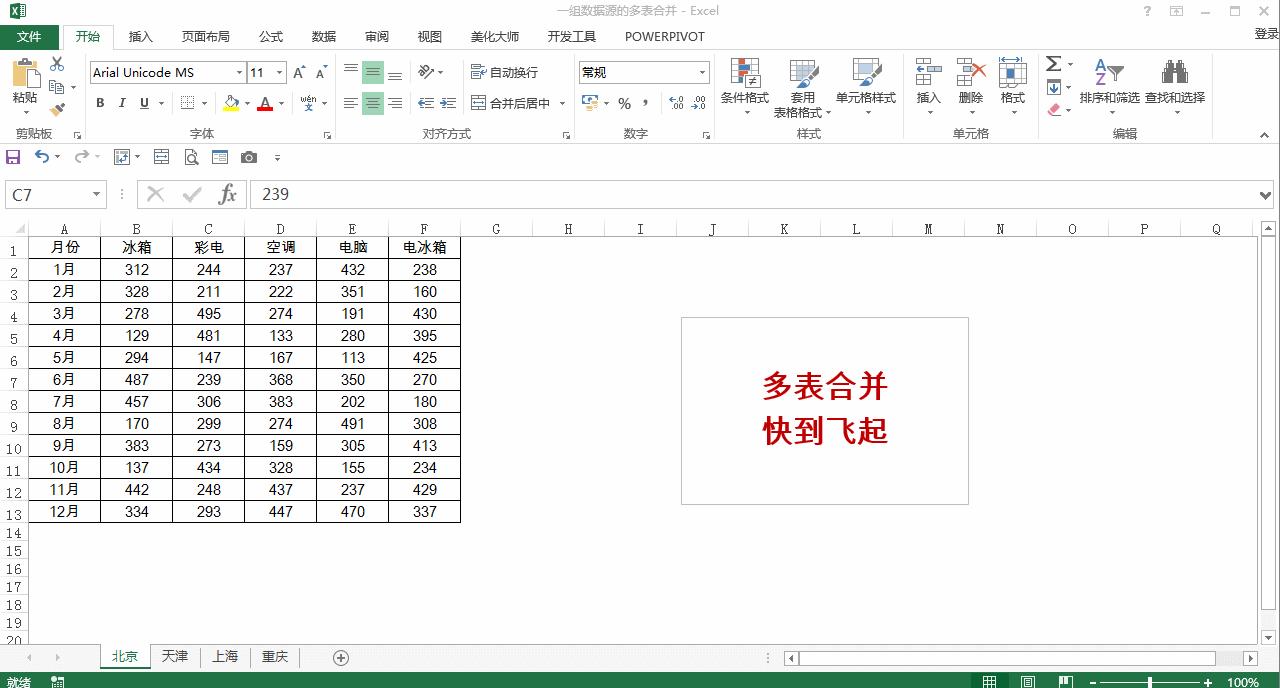Toggle Bold formatting
The width and height of the screenshot is (1280, 688).
[100, 103]
